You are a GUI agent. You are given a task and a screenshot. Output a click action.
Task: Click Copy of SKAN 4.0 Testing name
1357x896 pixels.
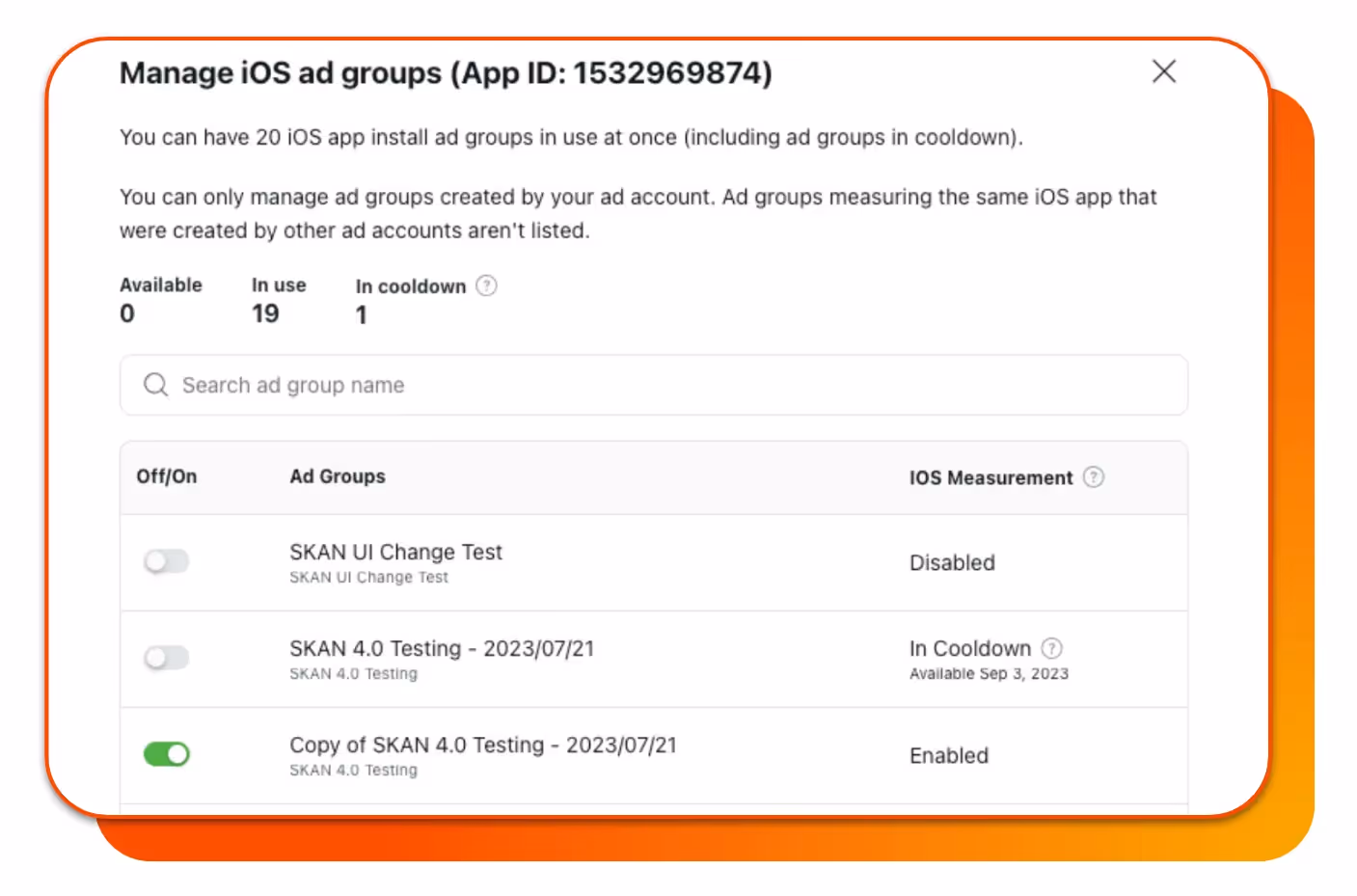pyautogui.click(x=483, y=745)
